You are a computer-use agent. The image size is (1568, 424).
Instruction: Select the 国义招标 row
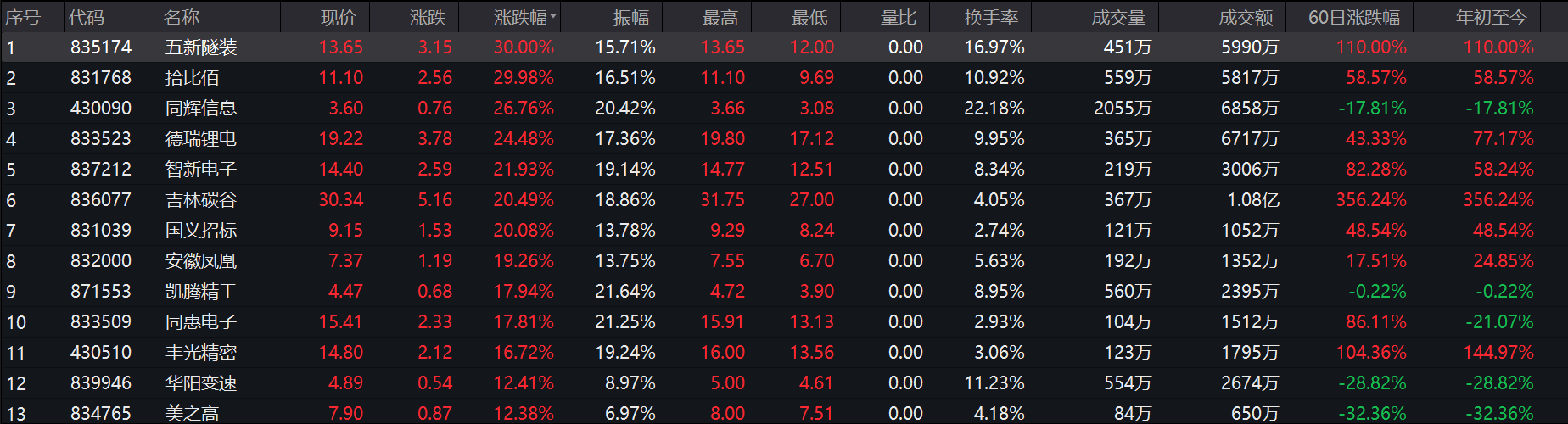[x=200, y=231]
